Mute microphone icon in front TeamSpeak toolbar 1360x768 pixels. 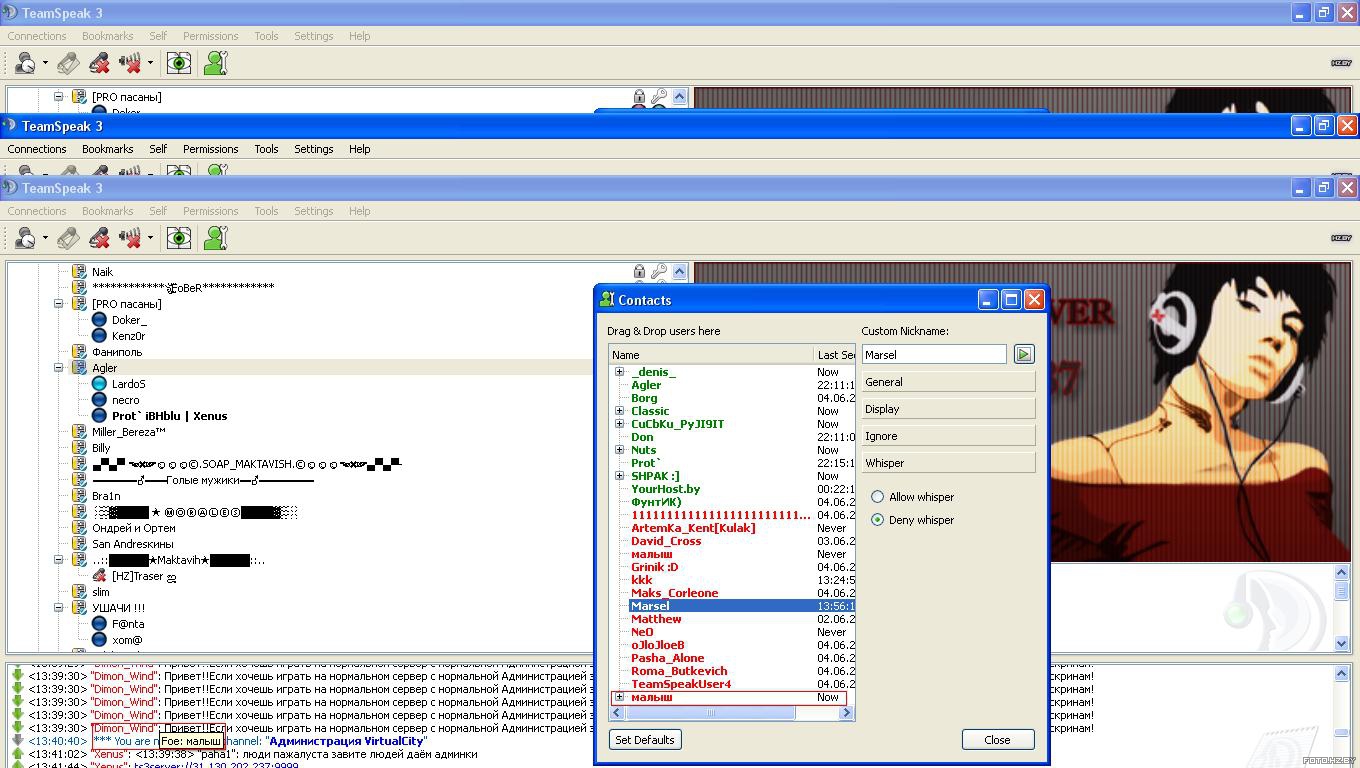tap(99, 238)
